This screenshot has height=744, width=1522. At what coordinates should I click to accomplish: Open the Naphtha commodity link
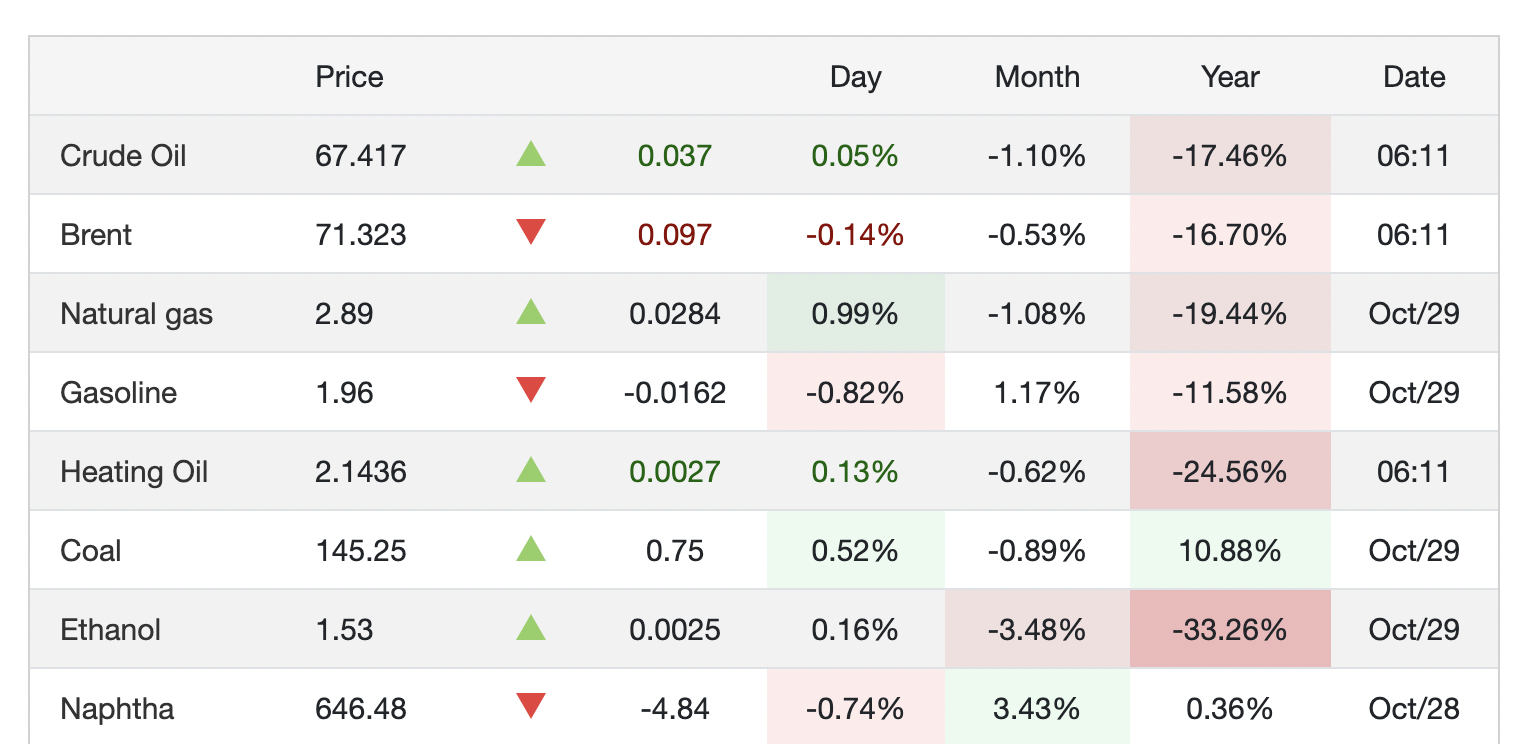point(117,709)
